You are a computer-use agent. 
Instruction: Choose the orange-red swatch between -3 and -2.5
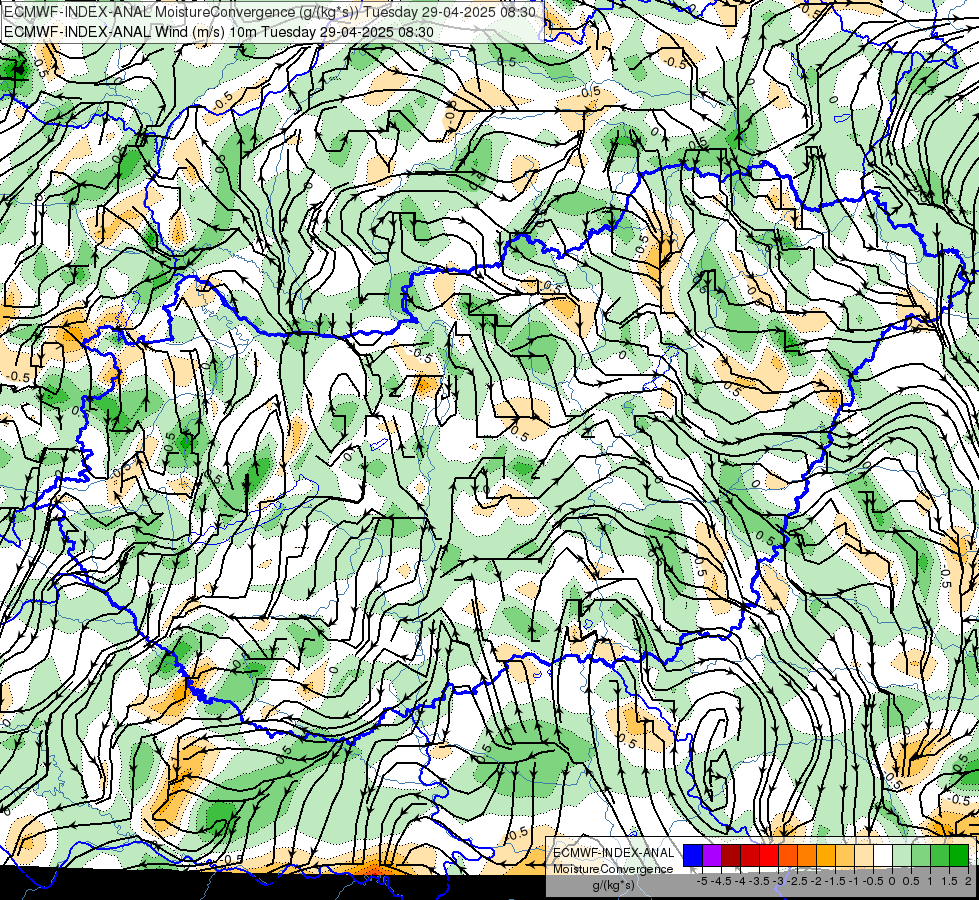[x=788, y=855]
